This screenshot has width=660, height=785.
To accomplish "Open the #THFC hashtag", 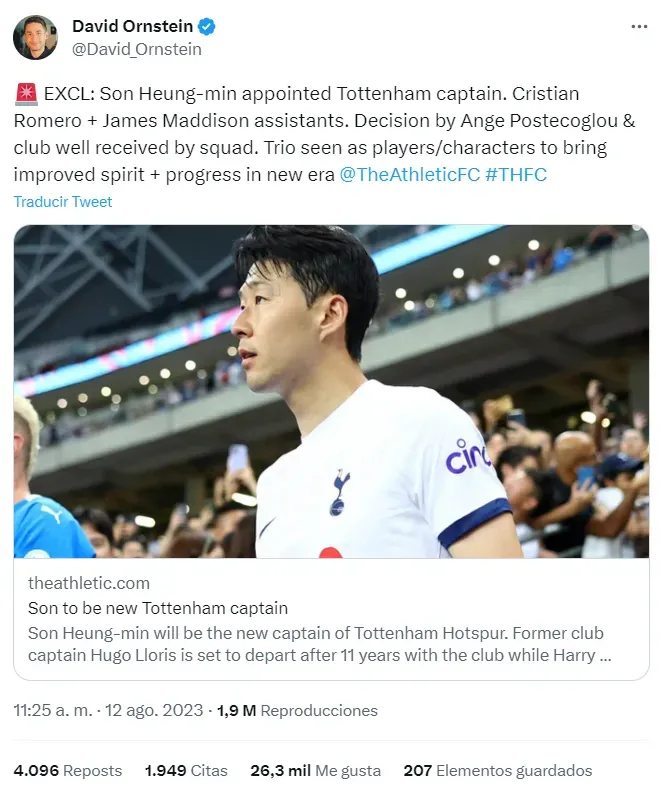I will point(516,175).
